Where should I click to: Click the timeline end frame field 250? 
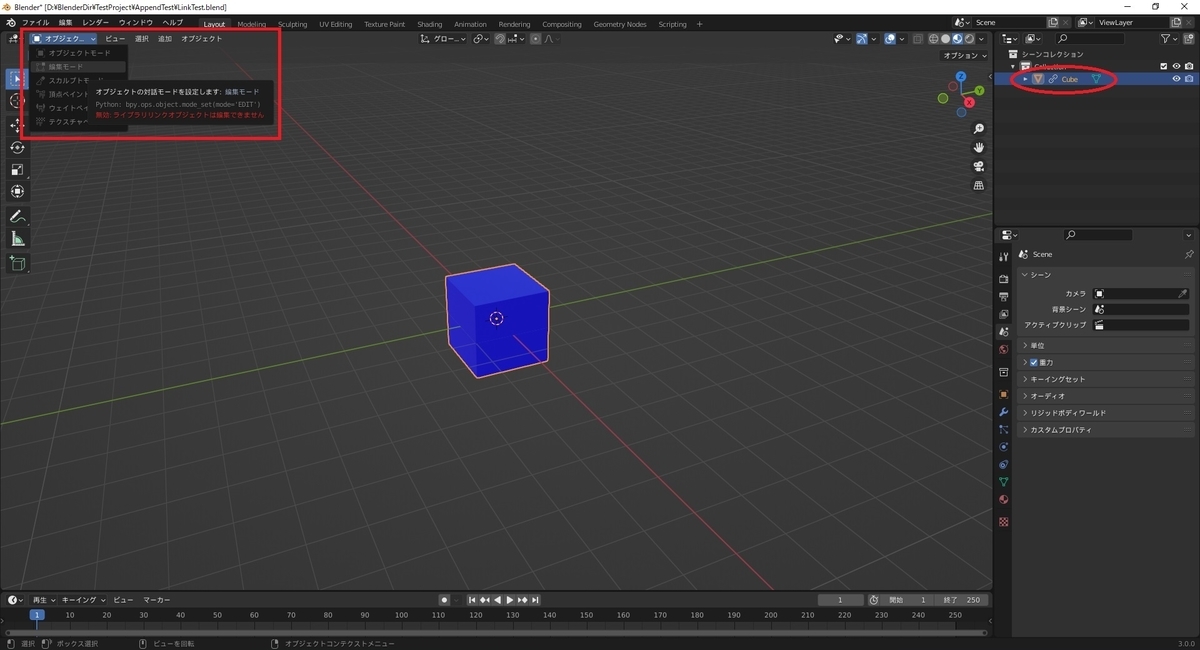963,600
